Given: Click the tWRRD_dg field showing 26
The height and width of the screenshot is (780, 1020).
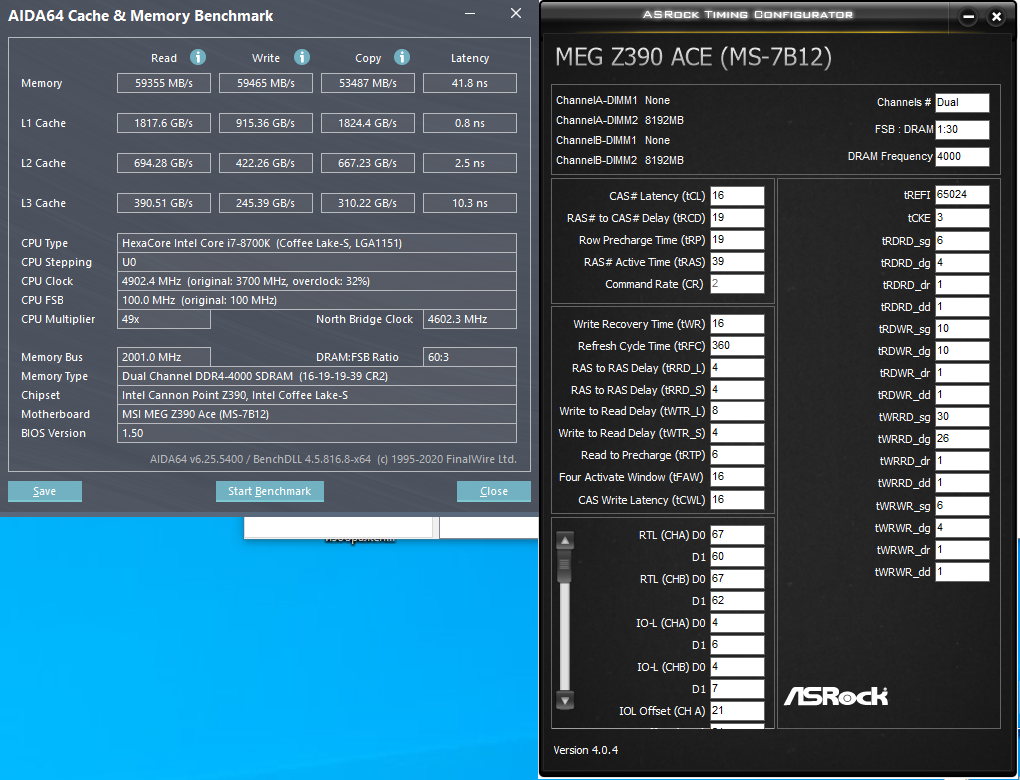Looking at the screenshot, I should tap(962, 439).
